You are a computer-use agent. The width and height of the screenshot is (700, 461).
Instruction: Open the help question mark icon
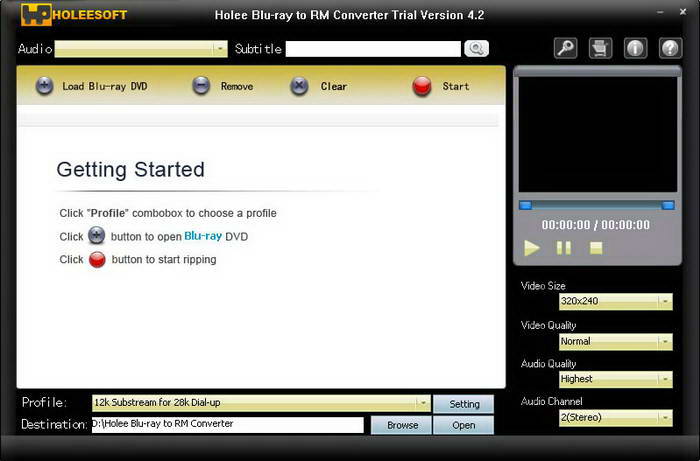point(670,48)
